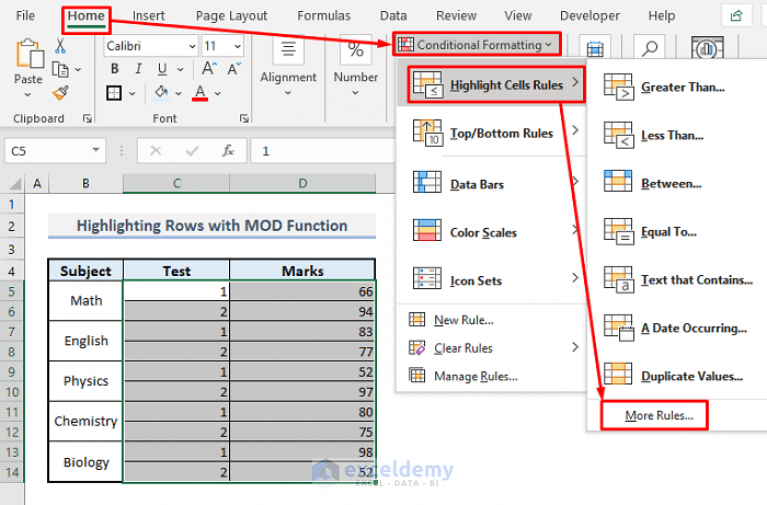This screenshot has height=505, width=767.
Task: Open the Font dialog launcher
Action: pyautogui.click(x=244, y=118)
